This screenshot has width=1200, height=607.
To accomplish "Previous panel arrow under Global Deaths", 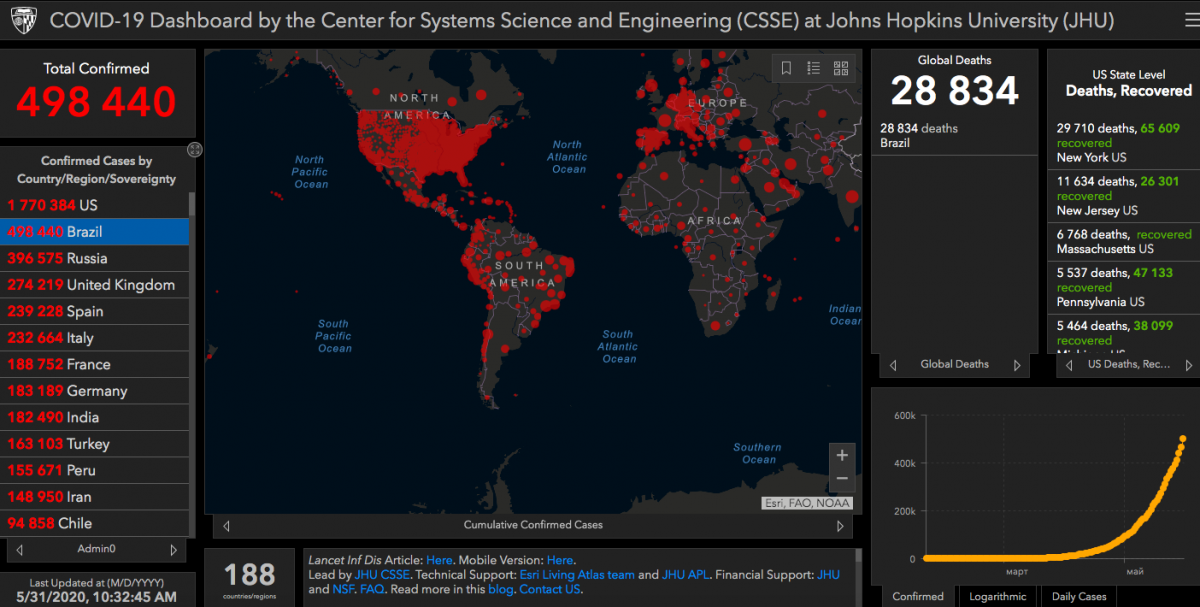I will coord(893,365).
